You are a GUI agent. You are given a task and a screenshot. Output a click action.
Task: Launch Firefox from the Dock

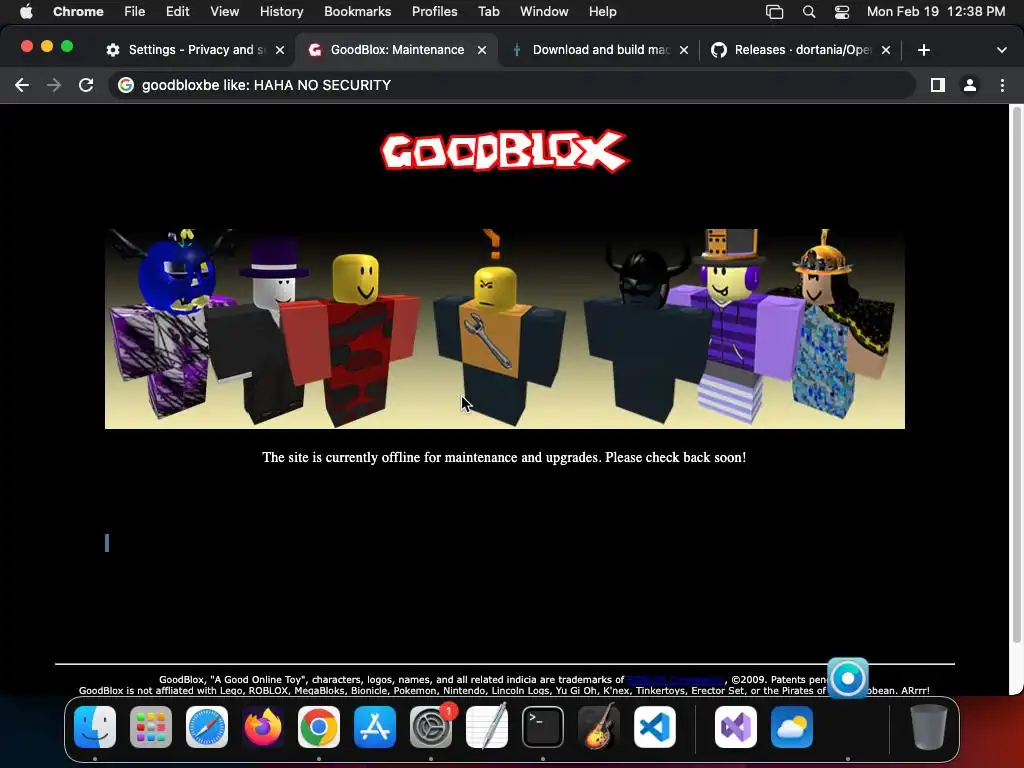(x=263, y=727)
